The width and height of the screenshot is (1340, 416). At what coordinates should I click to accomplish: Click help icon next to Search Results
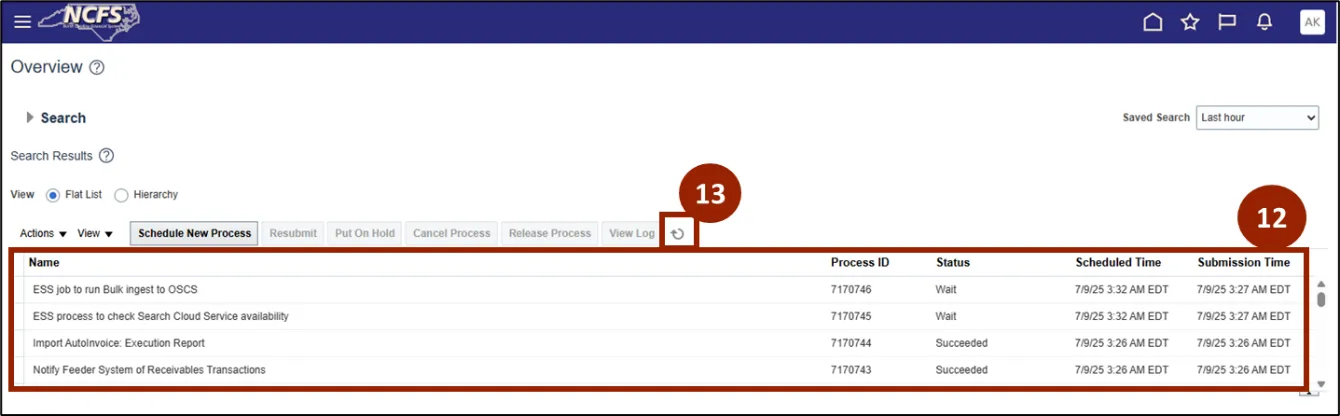[107, 156]
